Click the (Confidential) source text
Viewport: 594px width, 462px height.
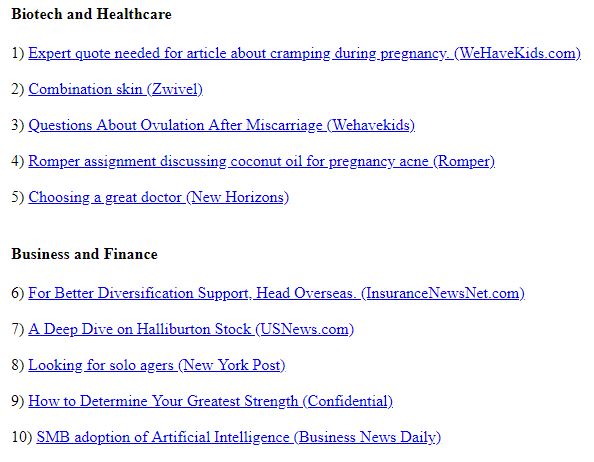tap(348, 401)
